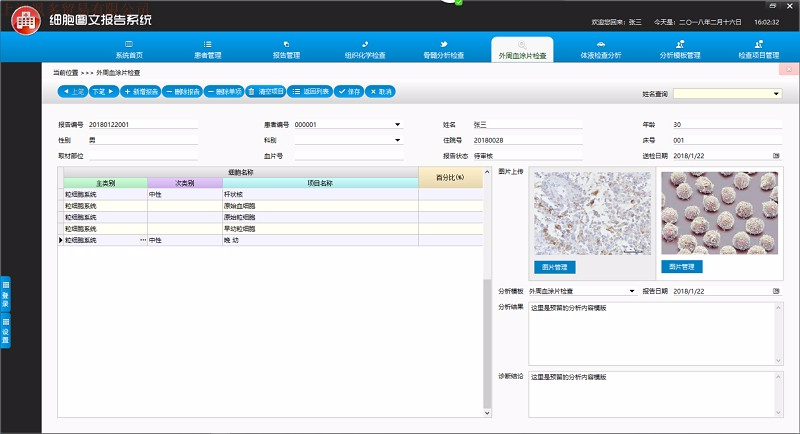Select the 外周血涂片检查 tab
800x434 pixels.
tap(522, 49)
